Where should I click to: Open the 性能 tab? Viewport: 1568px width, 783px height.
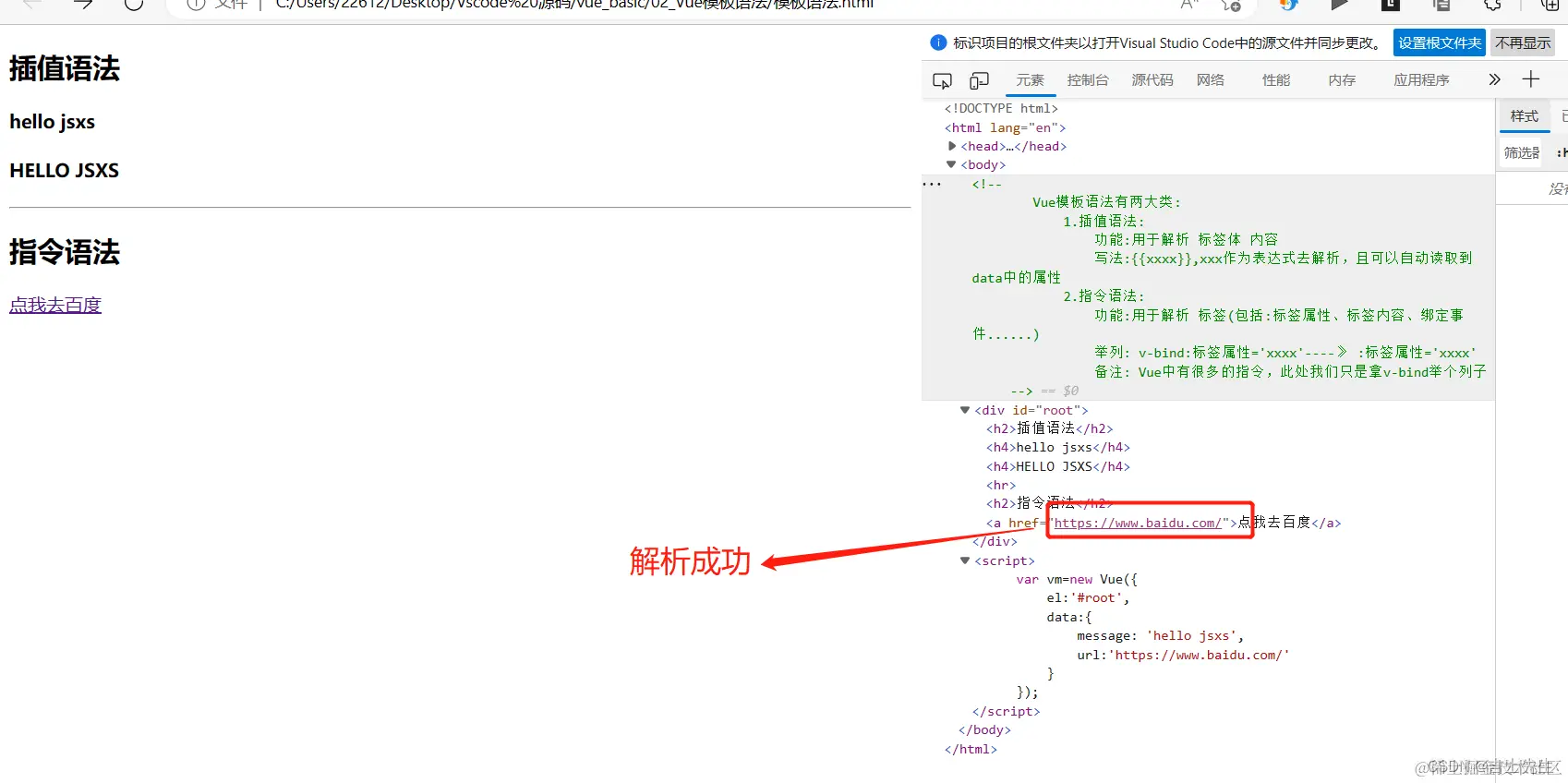click(x=1276, y=80)
